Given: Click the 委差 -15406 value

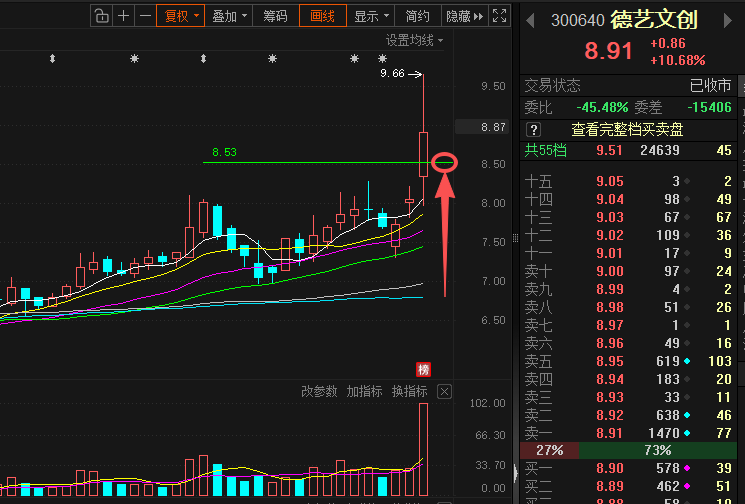Looking at the screenshot, I should 709,107.
